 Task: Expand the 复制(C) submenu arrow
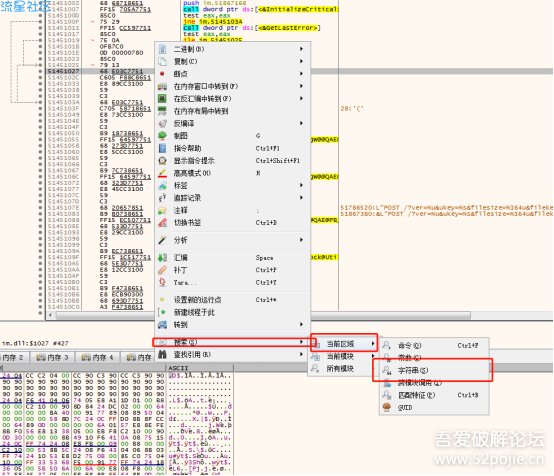(301, 61)
